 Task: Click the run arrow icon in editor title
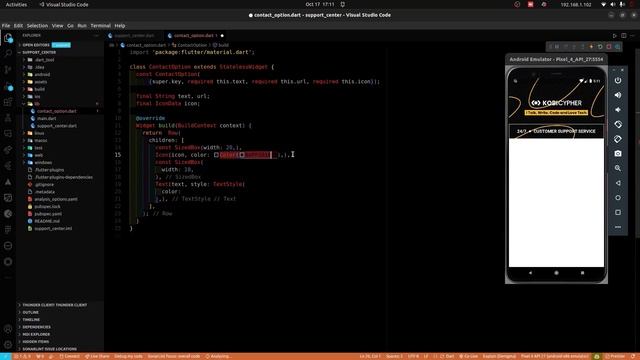[615, 36]
